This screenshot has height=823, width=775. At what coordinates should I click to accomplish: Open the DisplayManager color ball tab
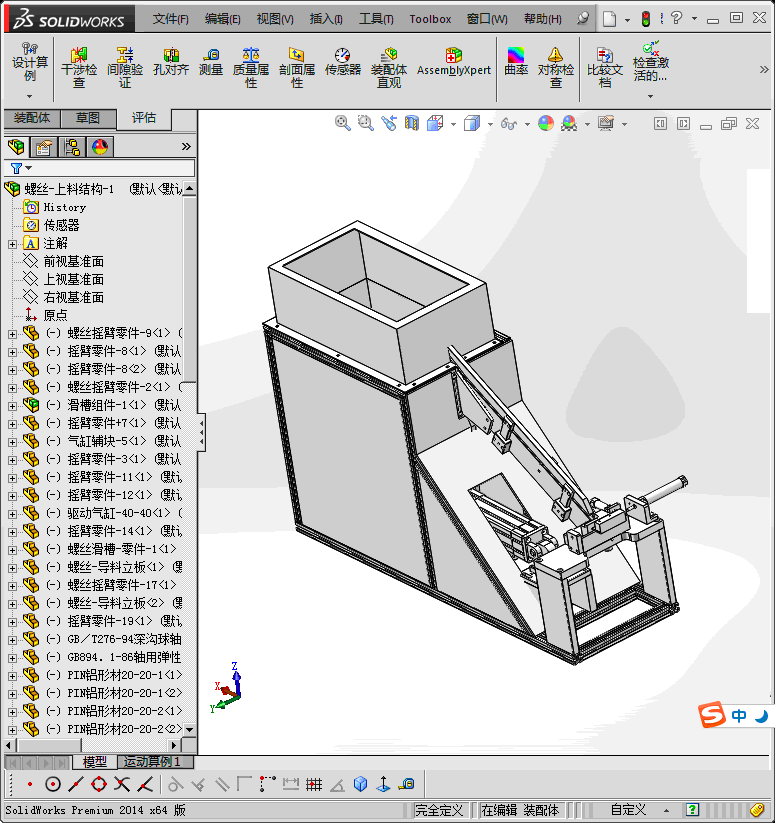tap(100, 147)
